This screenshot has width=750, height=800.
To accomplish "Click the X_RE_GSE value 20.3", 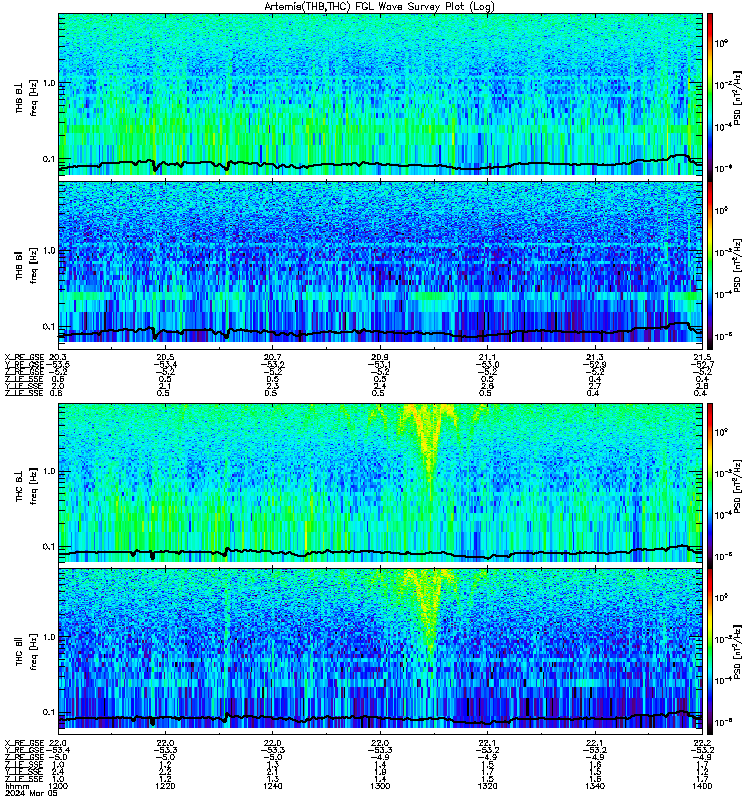I will (58, 357).
